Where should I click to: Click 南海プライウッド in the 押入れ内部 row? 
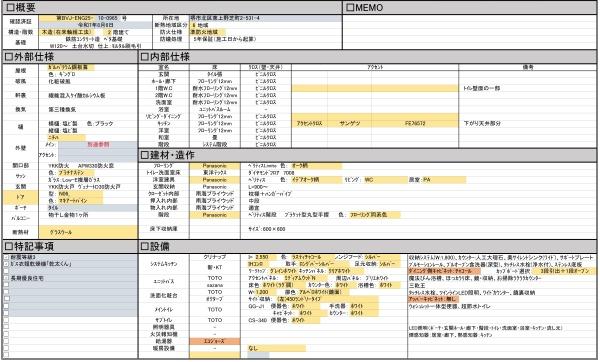(215, 201)
